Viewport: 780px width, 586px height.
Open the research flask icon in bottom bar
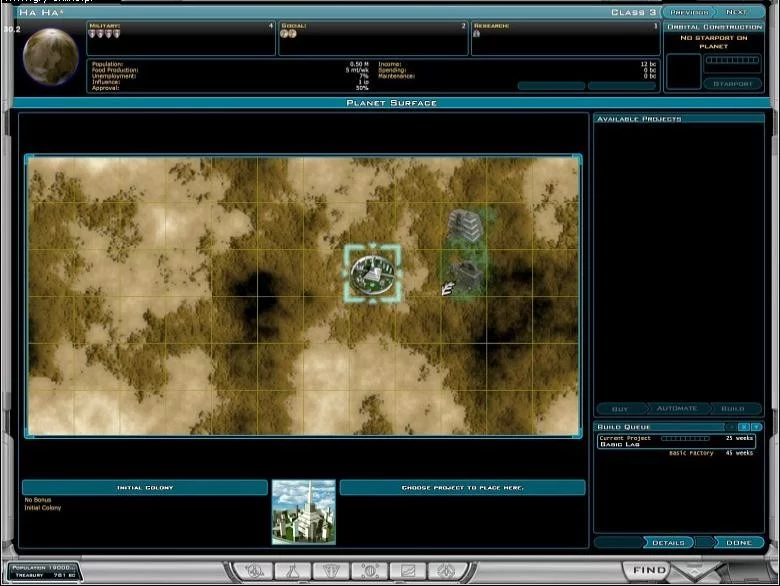pos(292,571)
